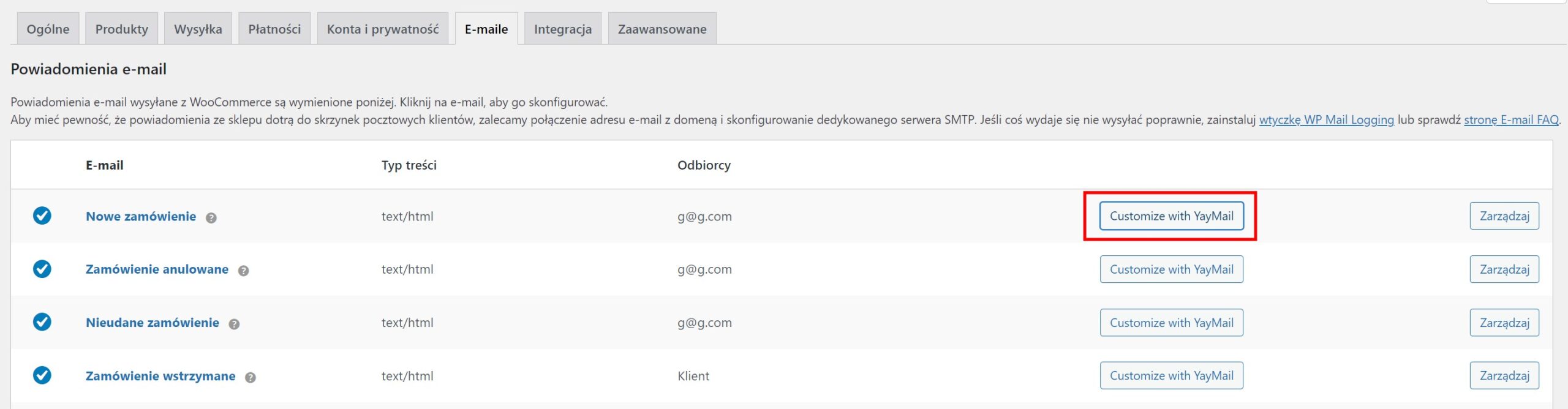The width and height of the screenshot is (1568, 409).
Task: Go to the Wysyłka tab
Action: 198,29
